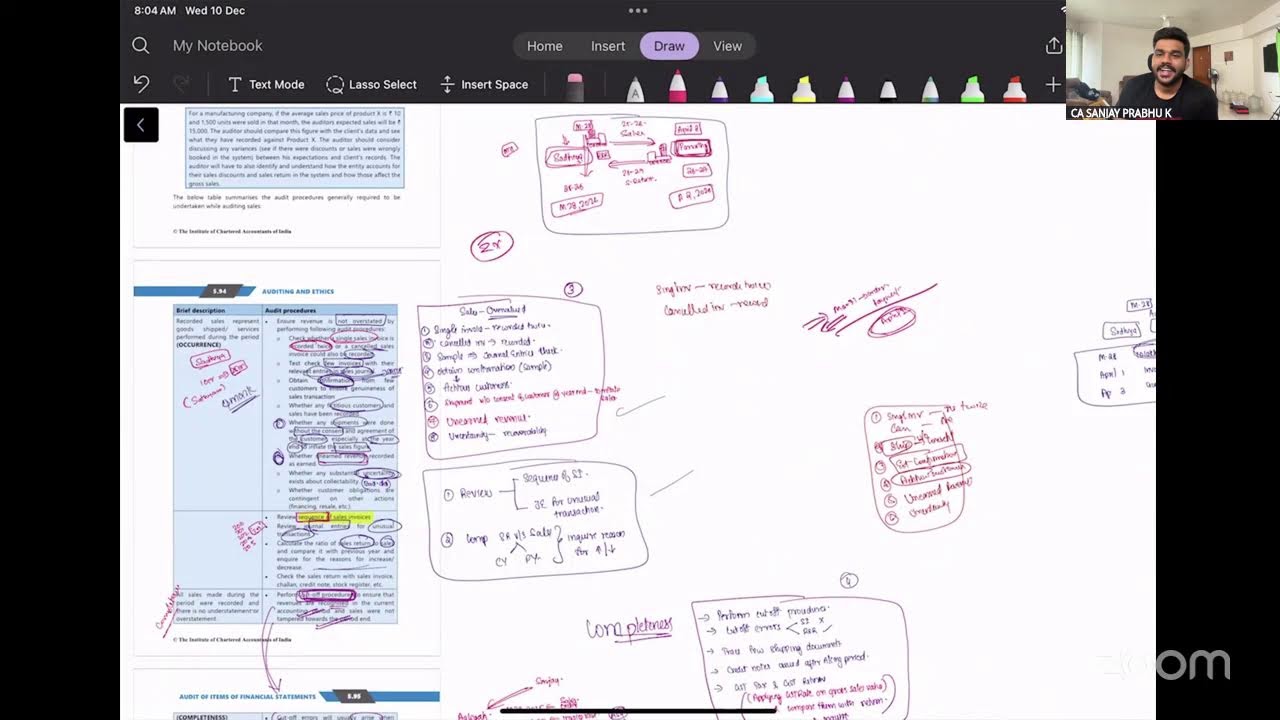Tap the share icon in top bar

1054,46
